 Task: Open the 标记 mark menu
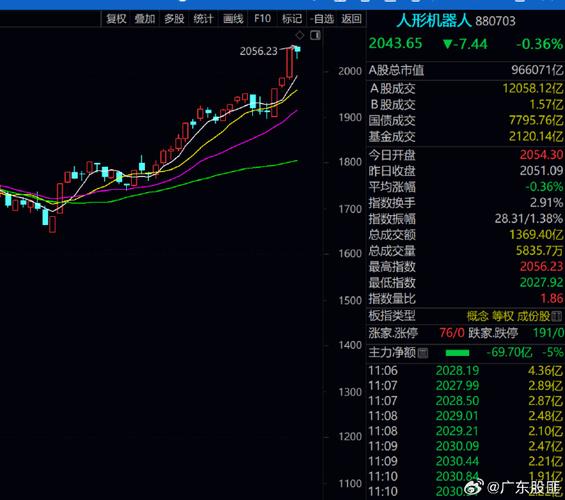[292, 19]
